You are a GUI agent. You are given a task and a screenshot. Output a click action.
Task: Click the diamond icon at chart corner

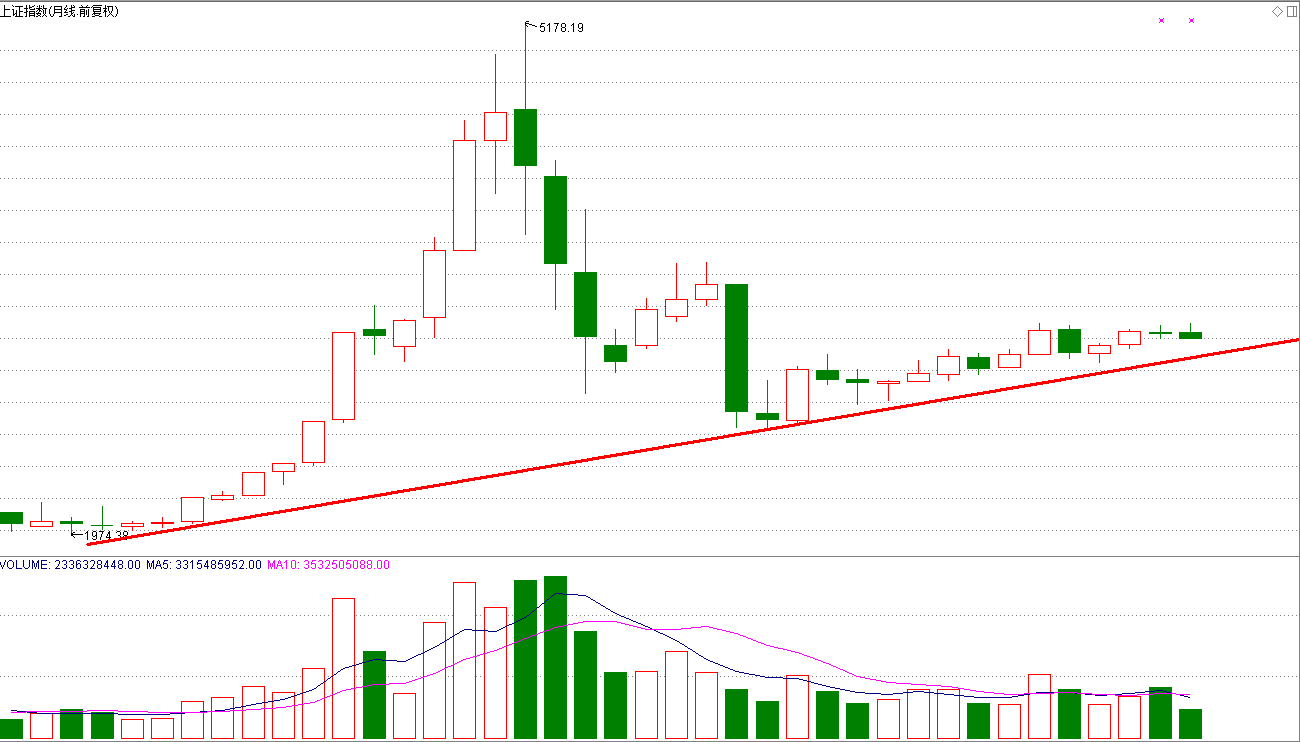click(1277, 11)
